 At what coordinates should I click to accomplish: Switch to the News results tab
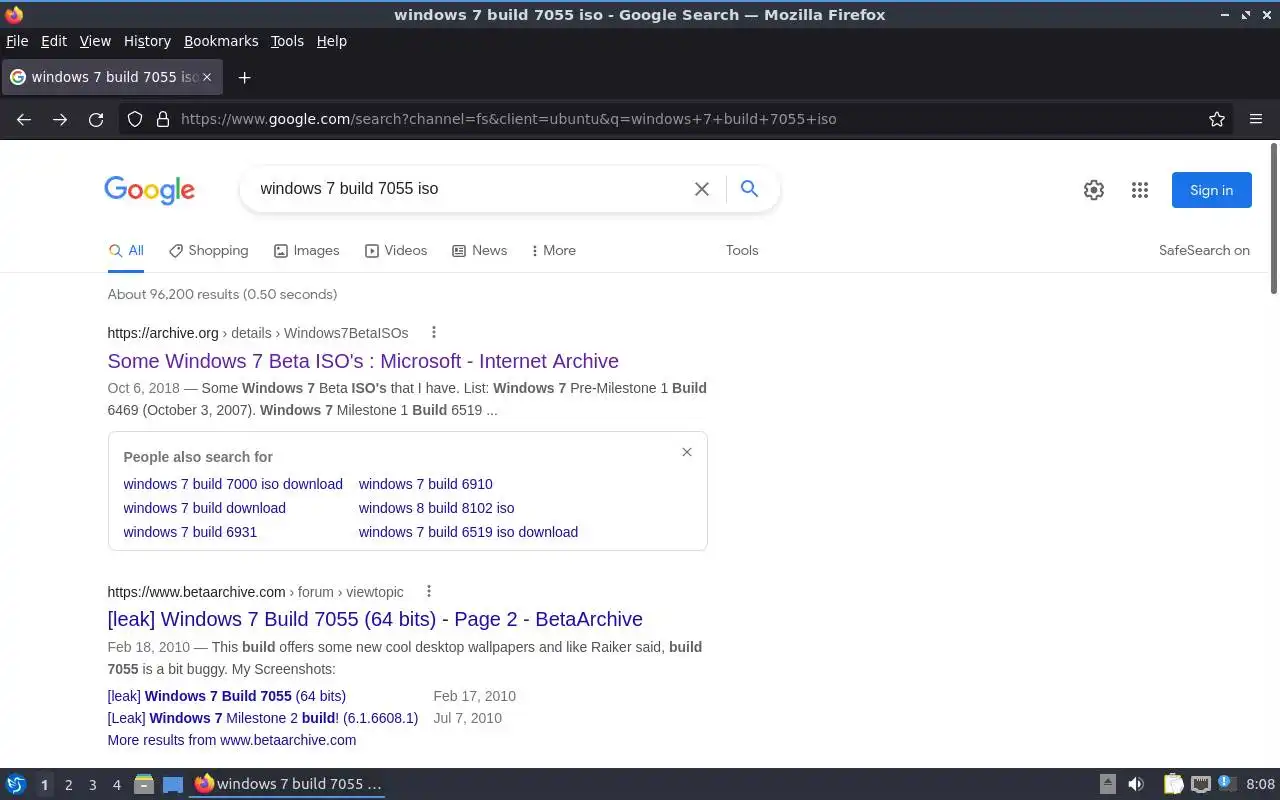click(480, 251)
